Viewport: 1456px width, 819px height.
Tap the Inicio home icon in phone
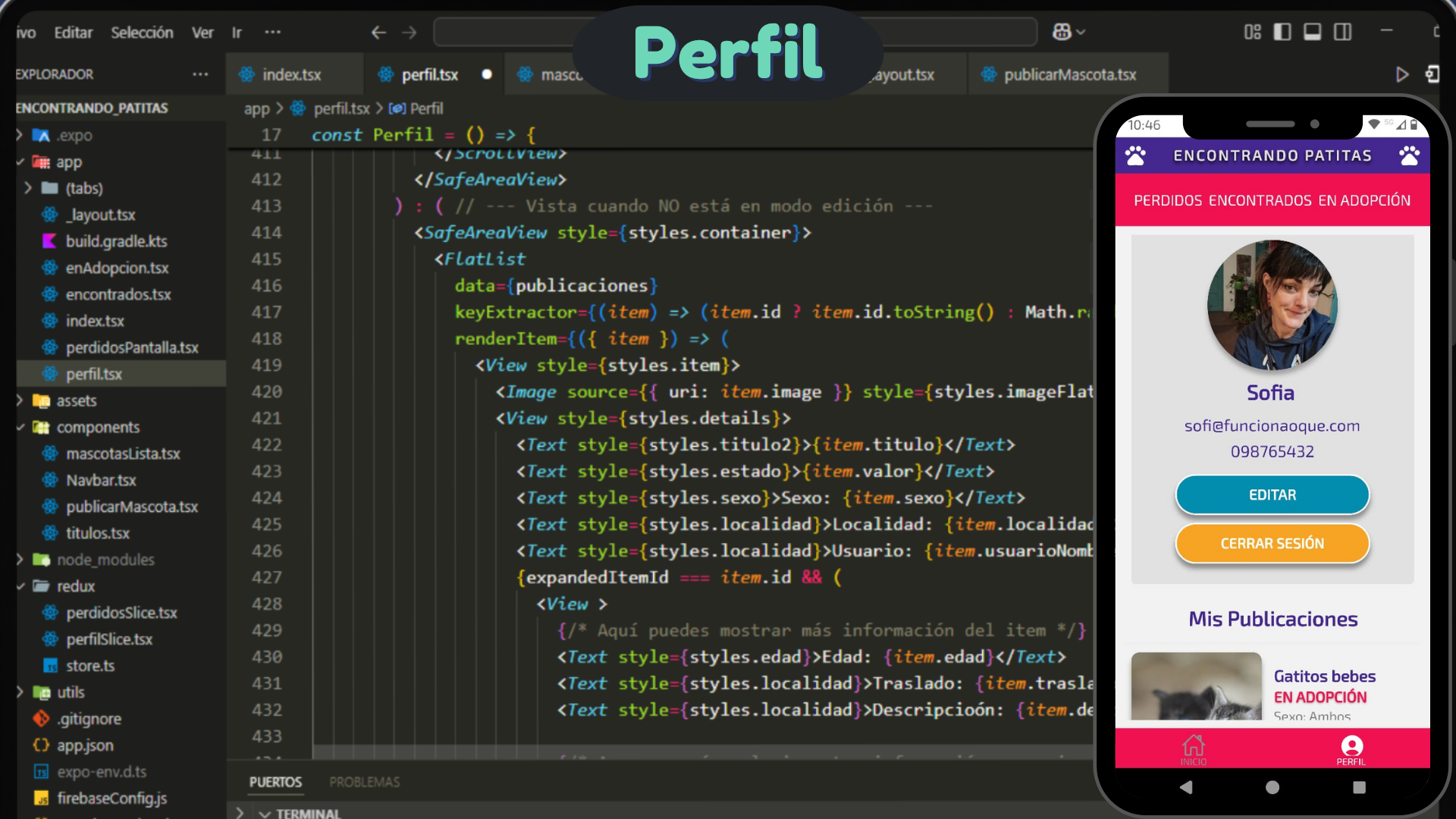pyautogui.click(x=1194, y=748)
